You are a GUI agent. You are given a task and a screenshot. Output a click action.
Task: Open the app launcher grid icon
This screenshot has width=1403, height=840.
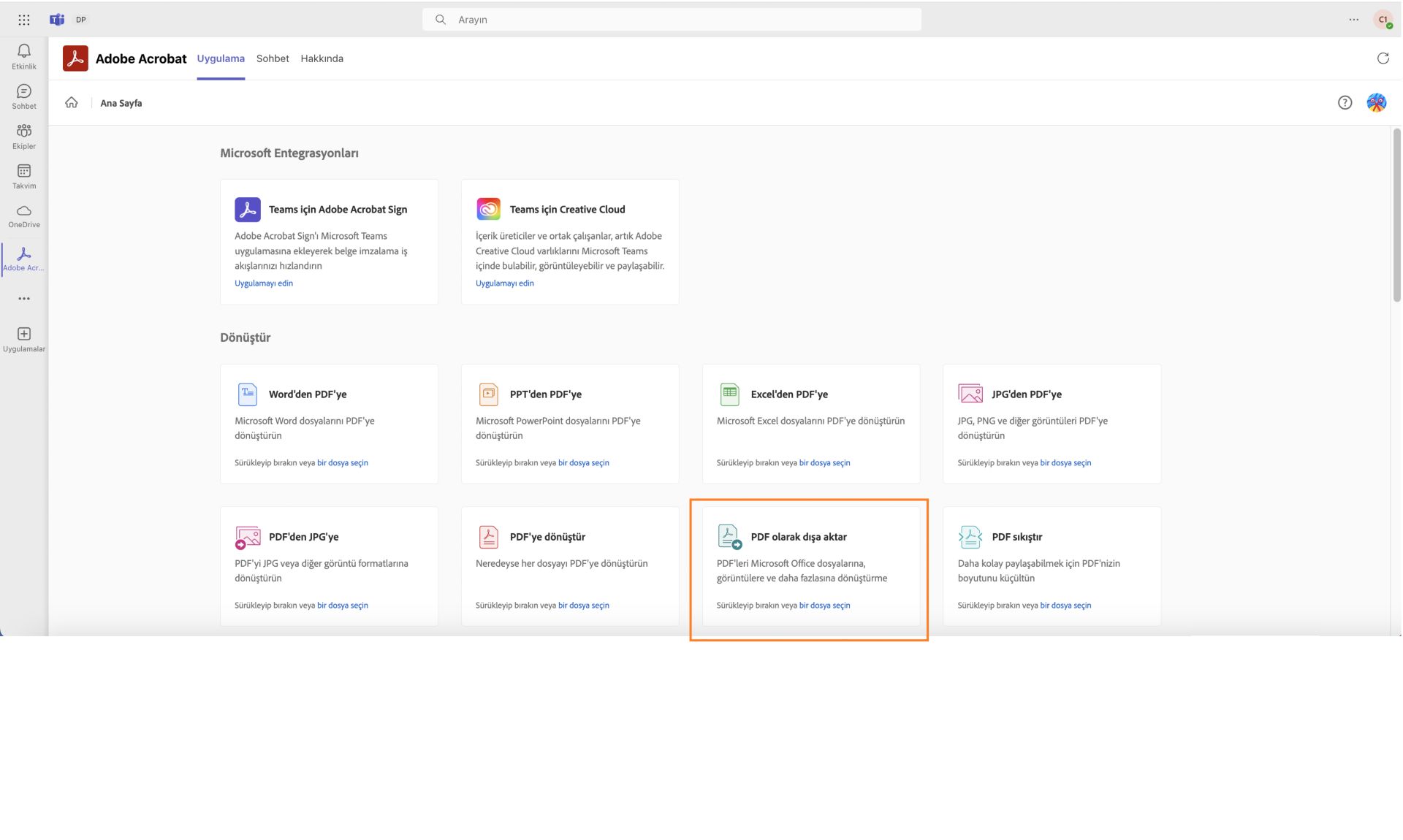coord(24,20)
